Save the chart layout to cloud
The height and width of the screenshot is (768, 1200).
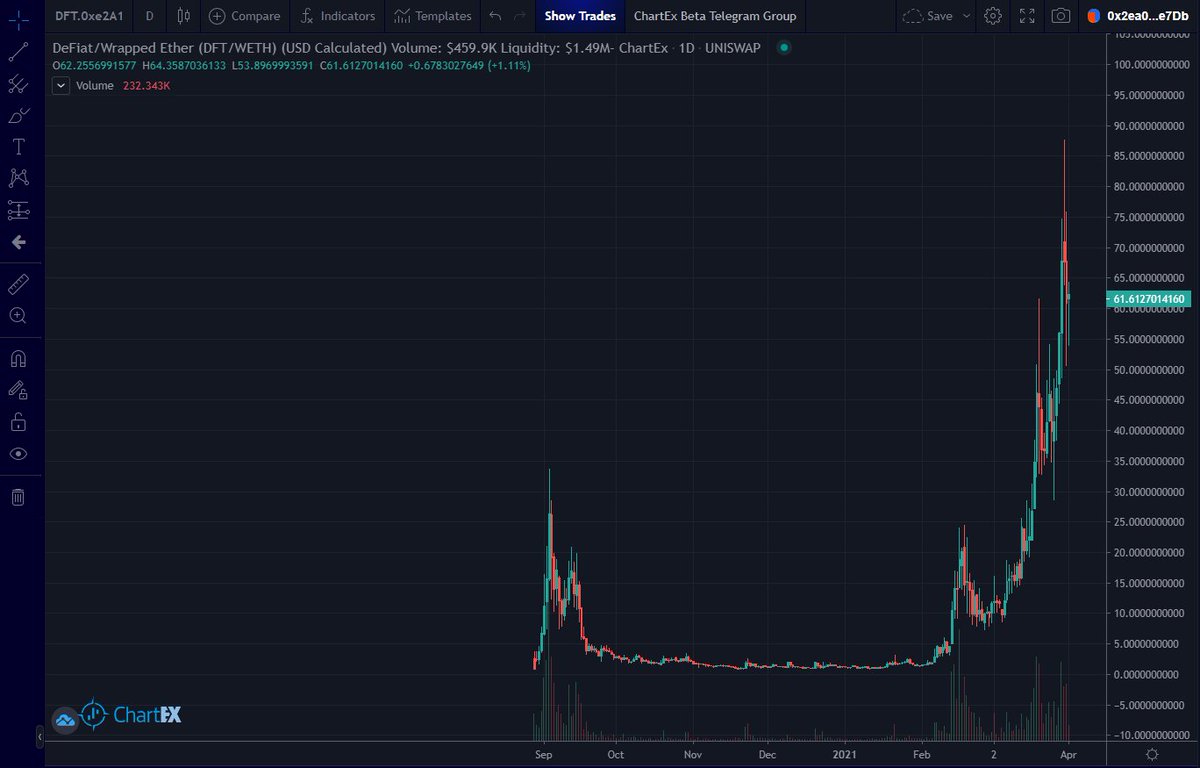click(x=927, y=16)
